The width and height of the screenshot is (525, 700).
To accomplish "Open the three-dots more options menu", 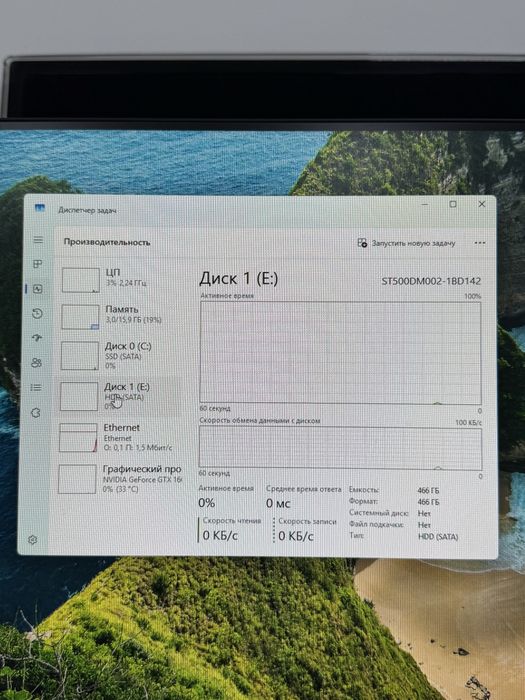I will point(479,243).
